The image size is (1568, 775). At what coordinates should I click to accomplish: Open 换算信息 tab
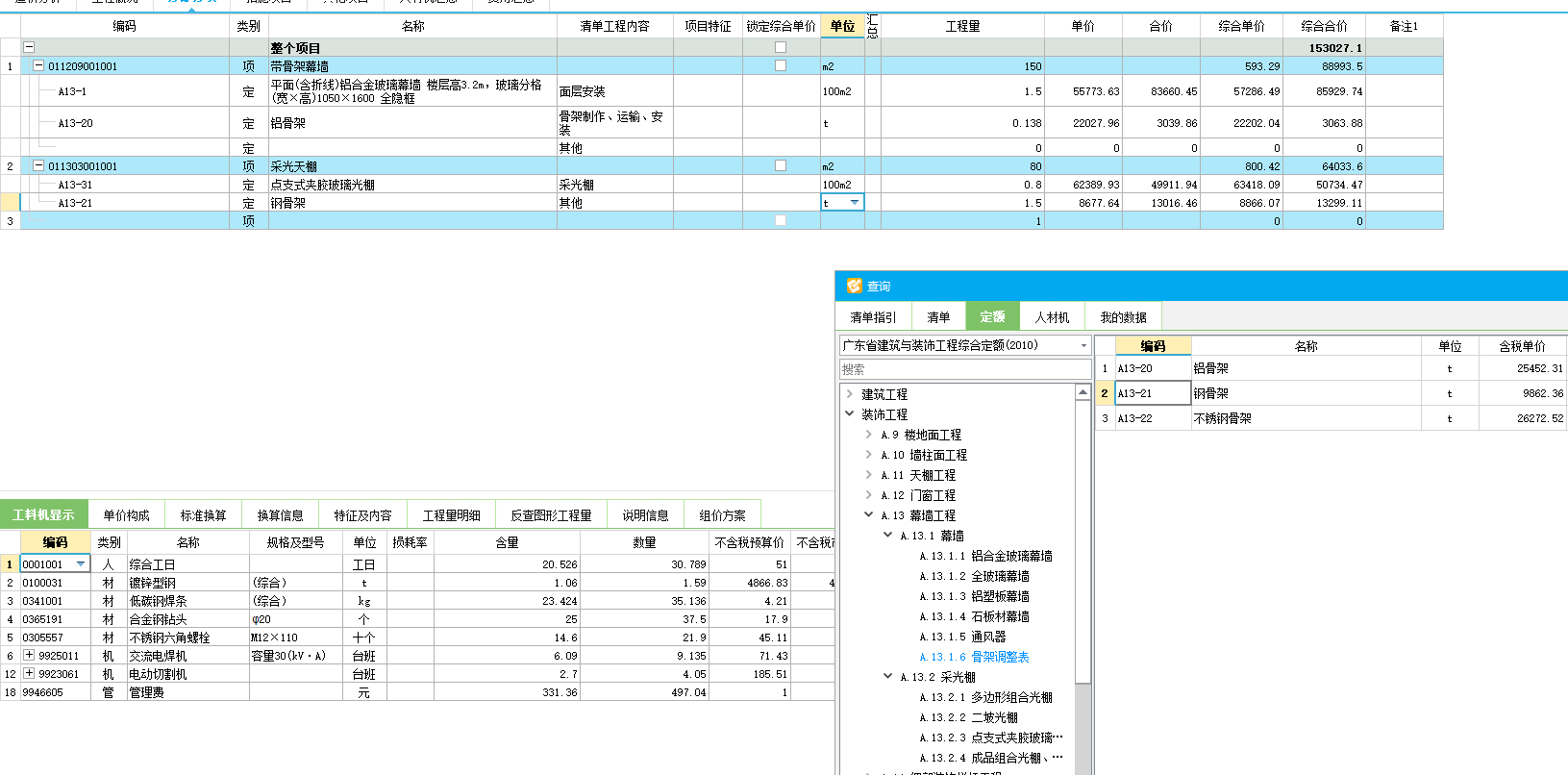pyautogui.click(x=280, y=514)
